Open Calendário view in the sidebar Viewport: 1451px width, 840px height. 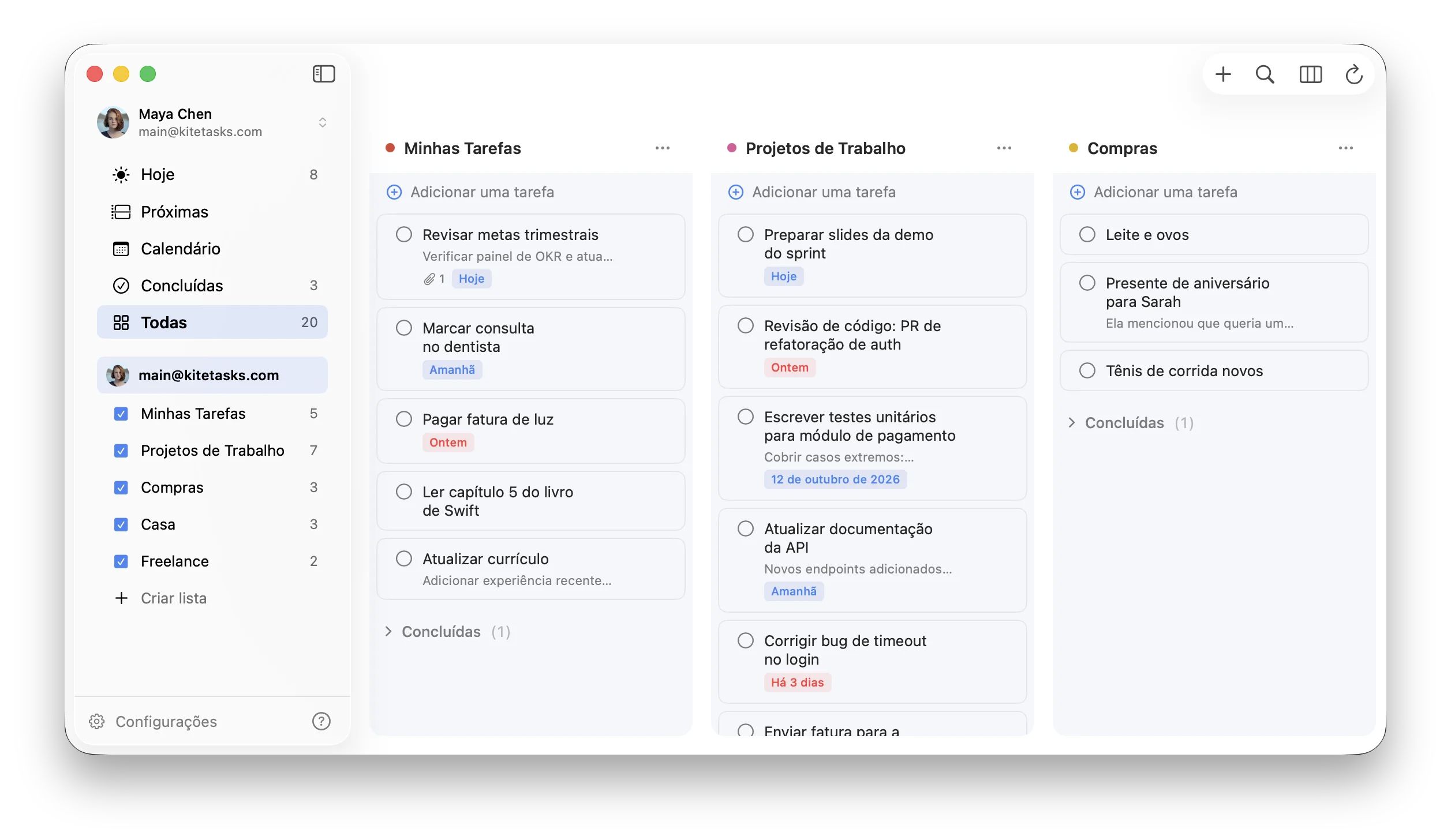point(212,249)
